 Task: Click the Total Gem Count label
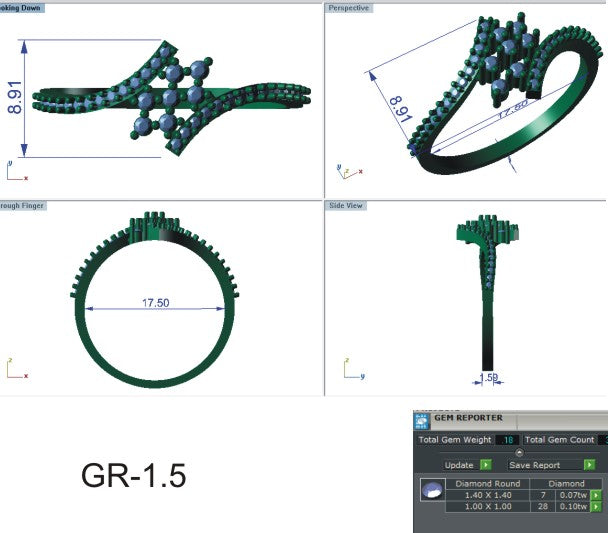pyautogui.click(x=560, y=440)
